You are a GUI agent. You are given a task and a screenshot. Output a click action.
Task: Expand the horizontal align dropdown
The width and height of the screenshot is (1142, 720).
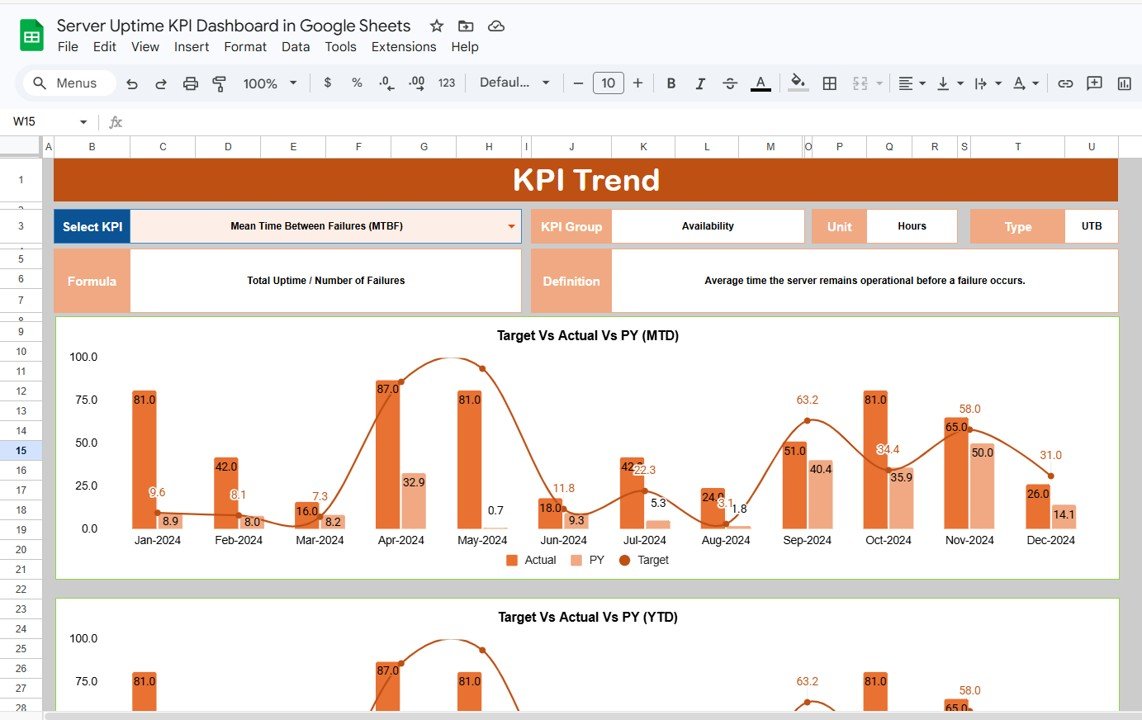point(921,83)
